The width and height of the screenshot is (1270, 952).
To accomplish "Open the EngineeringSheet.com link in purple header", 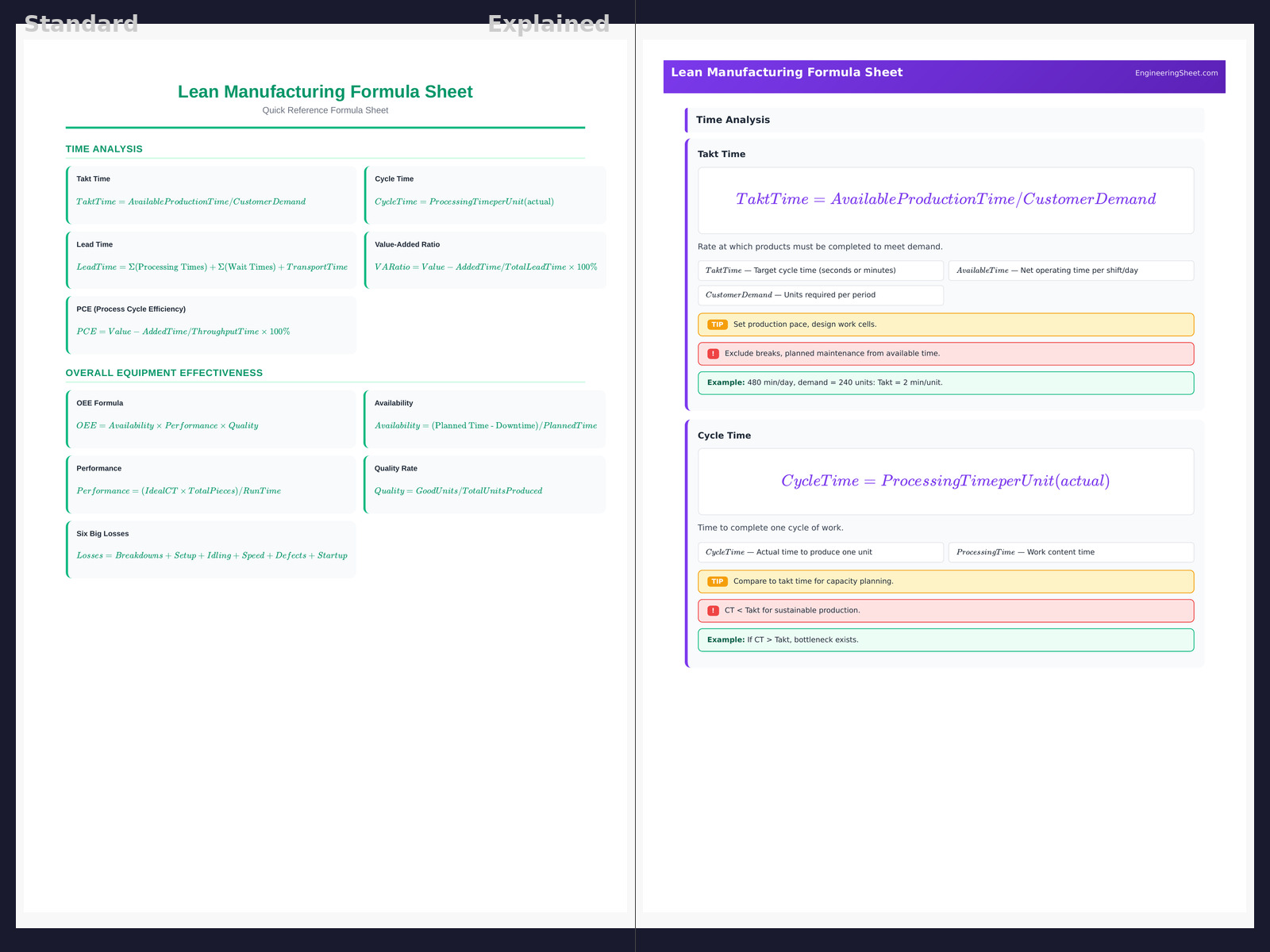I will click(x=1176, y=73).
